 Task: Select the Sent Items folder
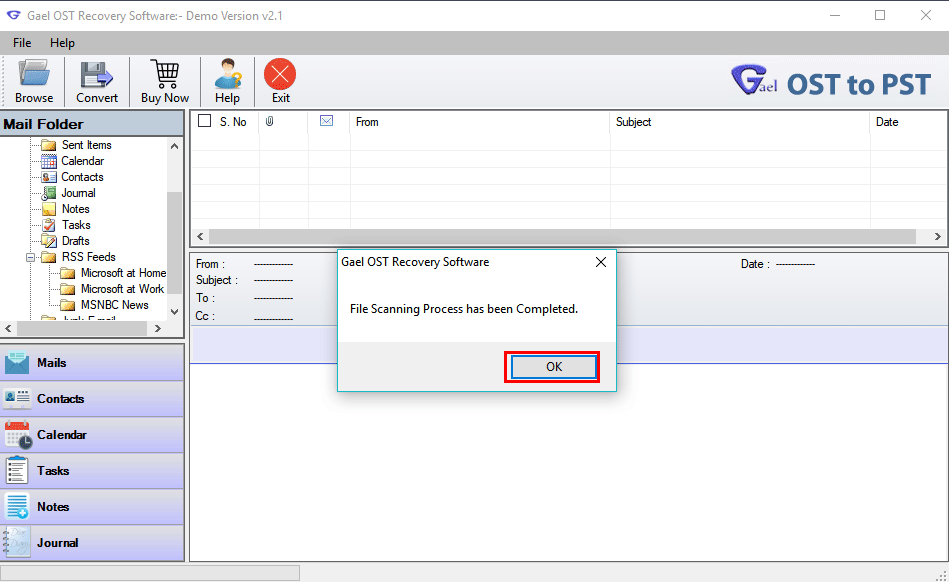[x=87, y=145]
